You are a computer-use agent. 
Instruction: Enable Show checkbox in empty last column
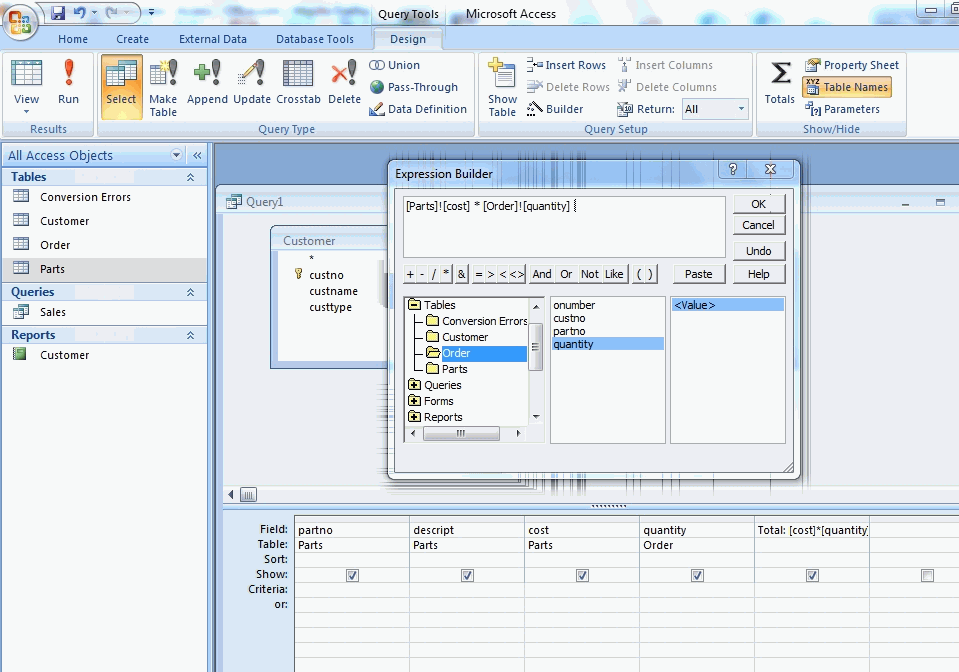click(x=927, y=575)
